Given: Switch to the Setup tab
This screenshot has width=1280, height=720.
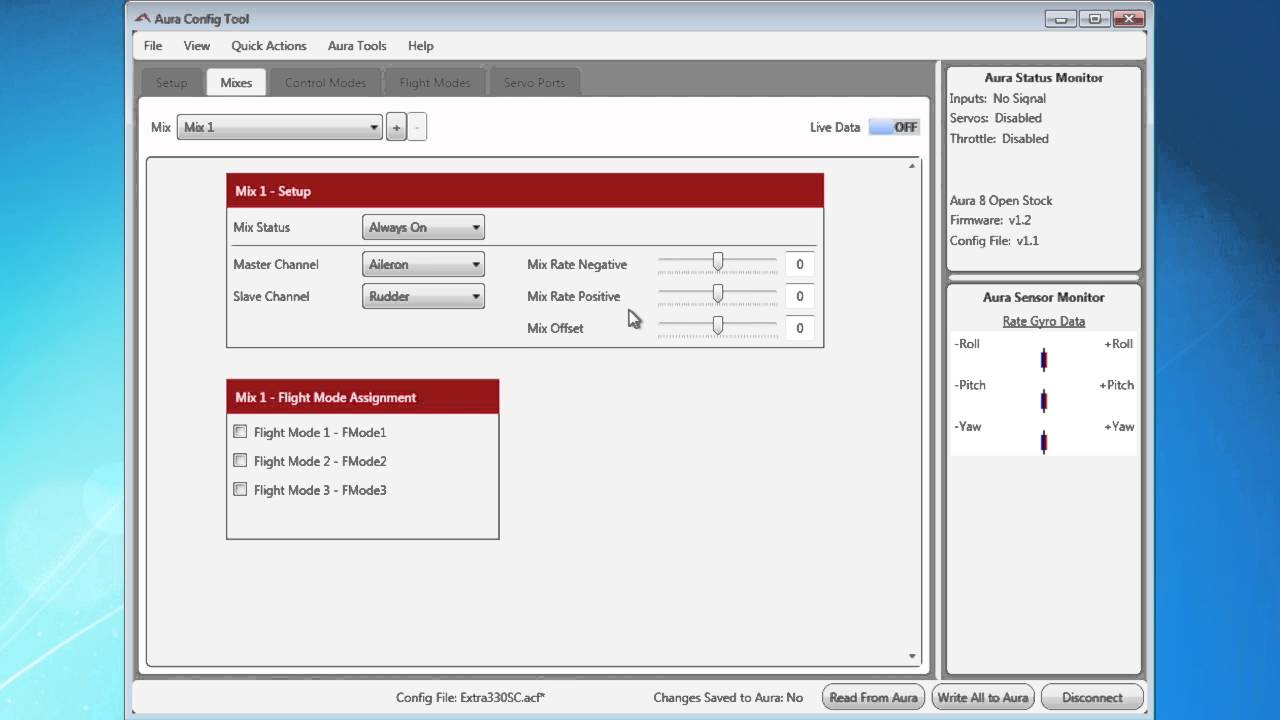Looking at the screenshot, I should 172,83.
